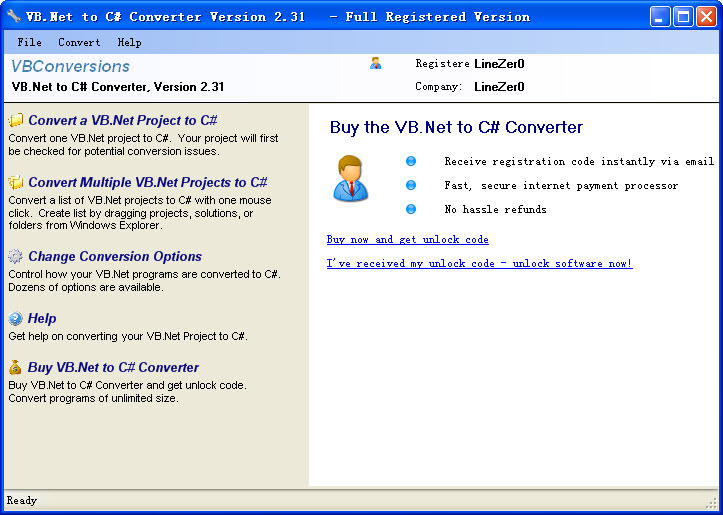This screenshot has height=515, width=723.
Task: Open Convert Multiple VB.Net Projects to C#
Action: (148, 183)
